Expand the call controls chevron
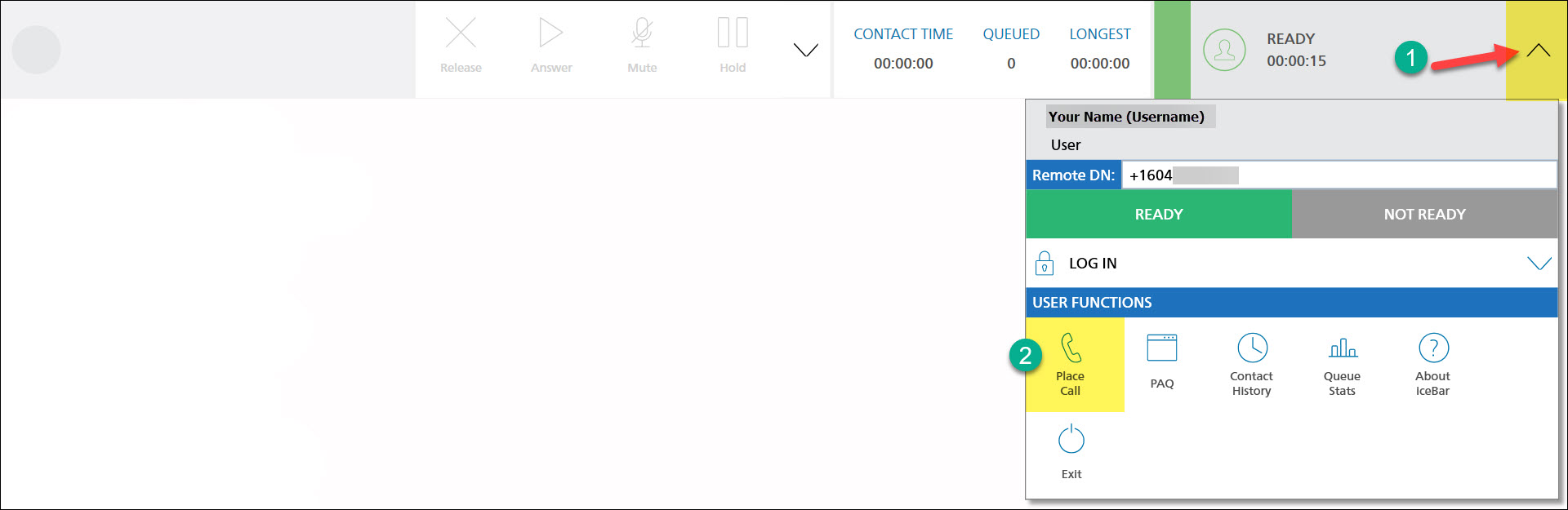 [x=806, y=51]
